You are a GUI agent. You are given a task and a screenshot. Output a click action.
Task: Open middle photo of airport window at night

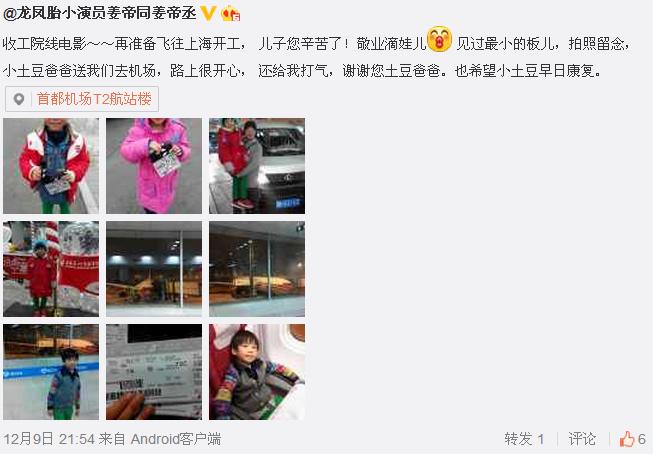coord(154,269)
